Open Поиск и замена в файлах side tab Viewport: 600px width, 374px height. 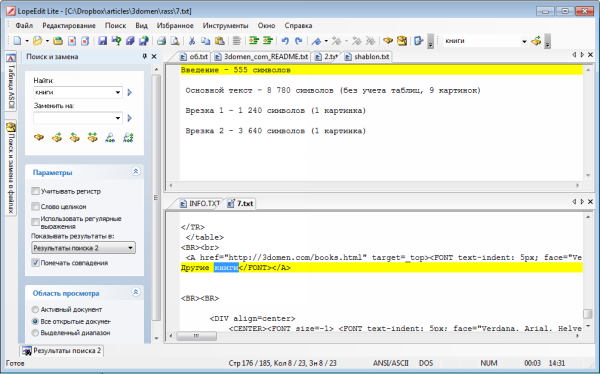[x=11, y=168]
